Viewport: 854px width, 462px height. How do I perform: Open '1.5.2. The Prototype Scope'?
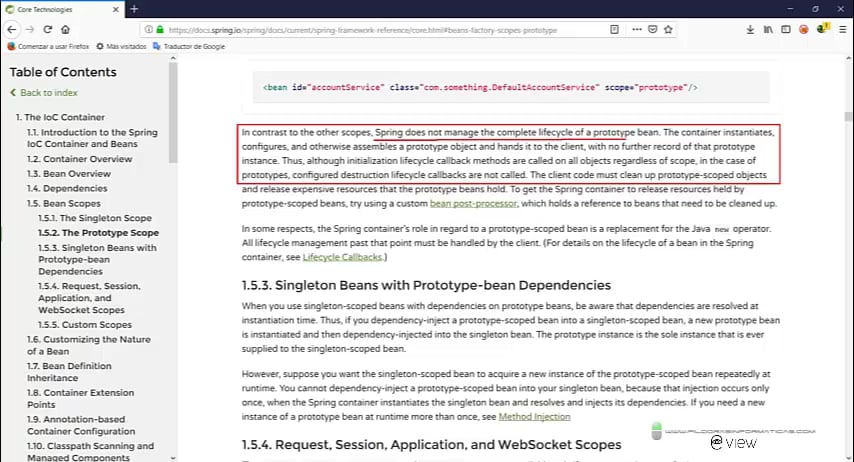(98, 233)
